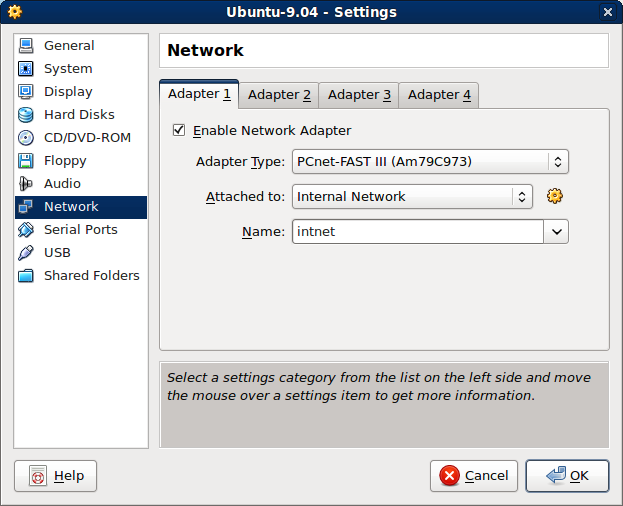Open the Adapter 4 tab
Viewport: 623px width, 506px height.
(439, 95)
